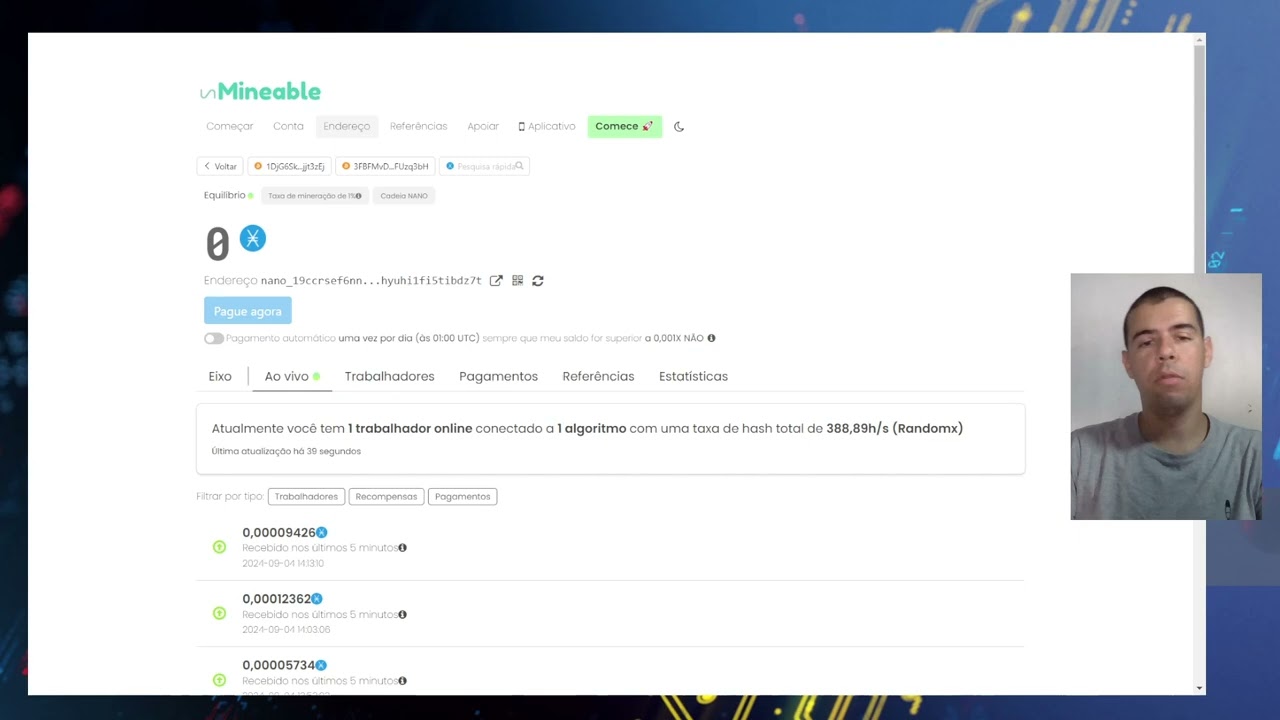Screen dimensions: 1280x720
Task: Open Referências in the top navigation
Action: [418, 126]
